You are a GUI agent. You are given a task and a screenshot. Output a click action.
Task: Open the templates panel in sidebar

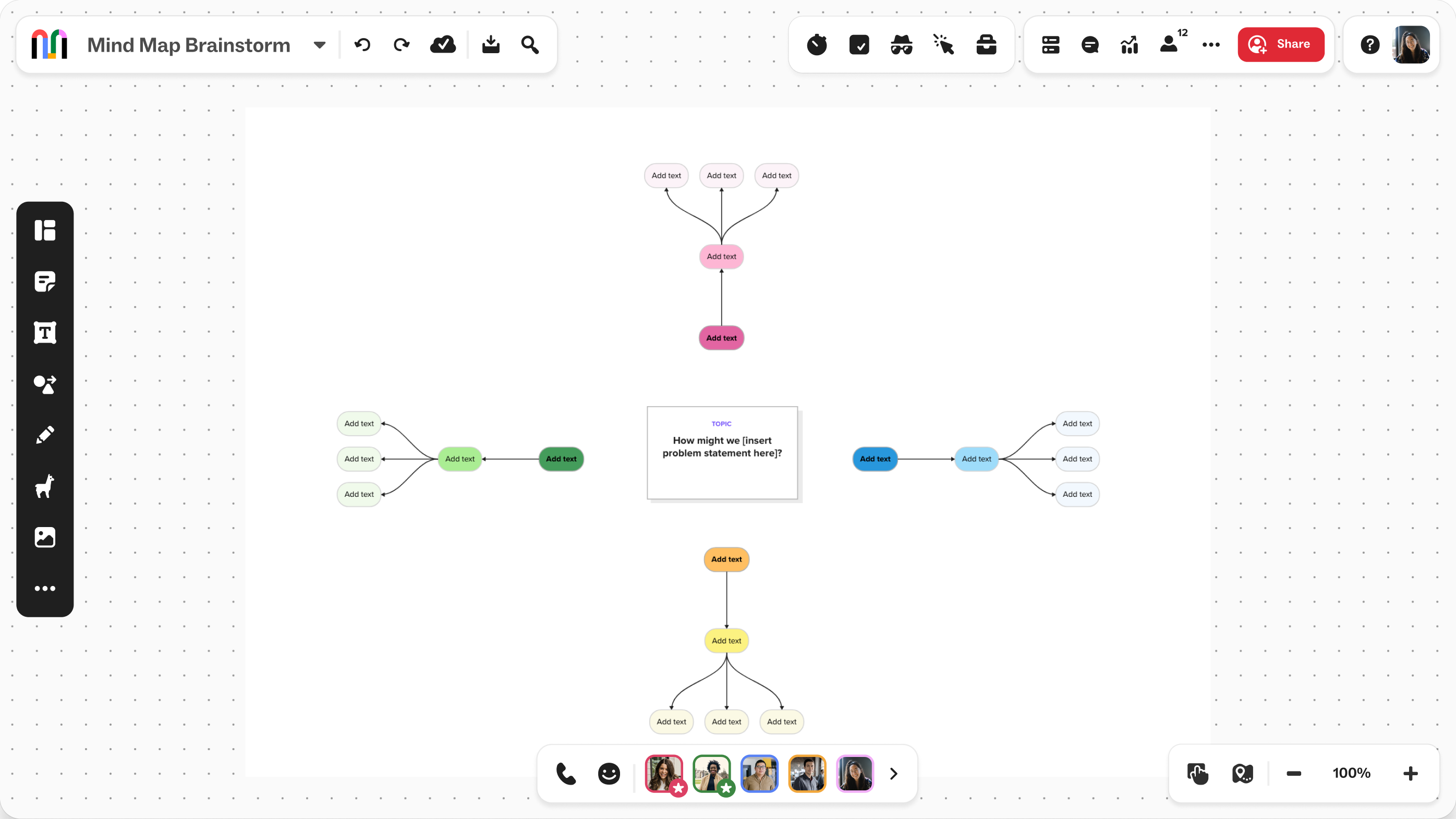(x=45, y=230)
